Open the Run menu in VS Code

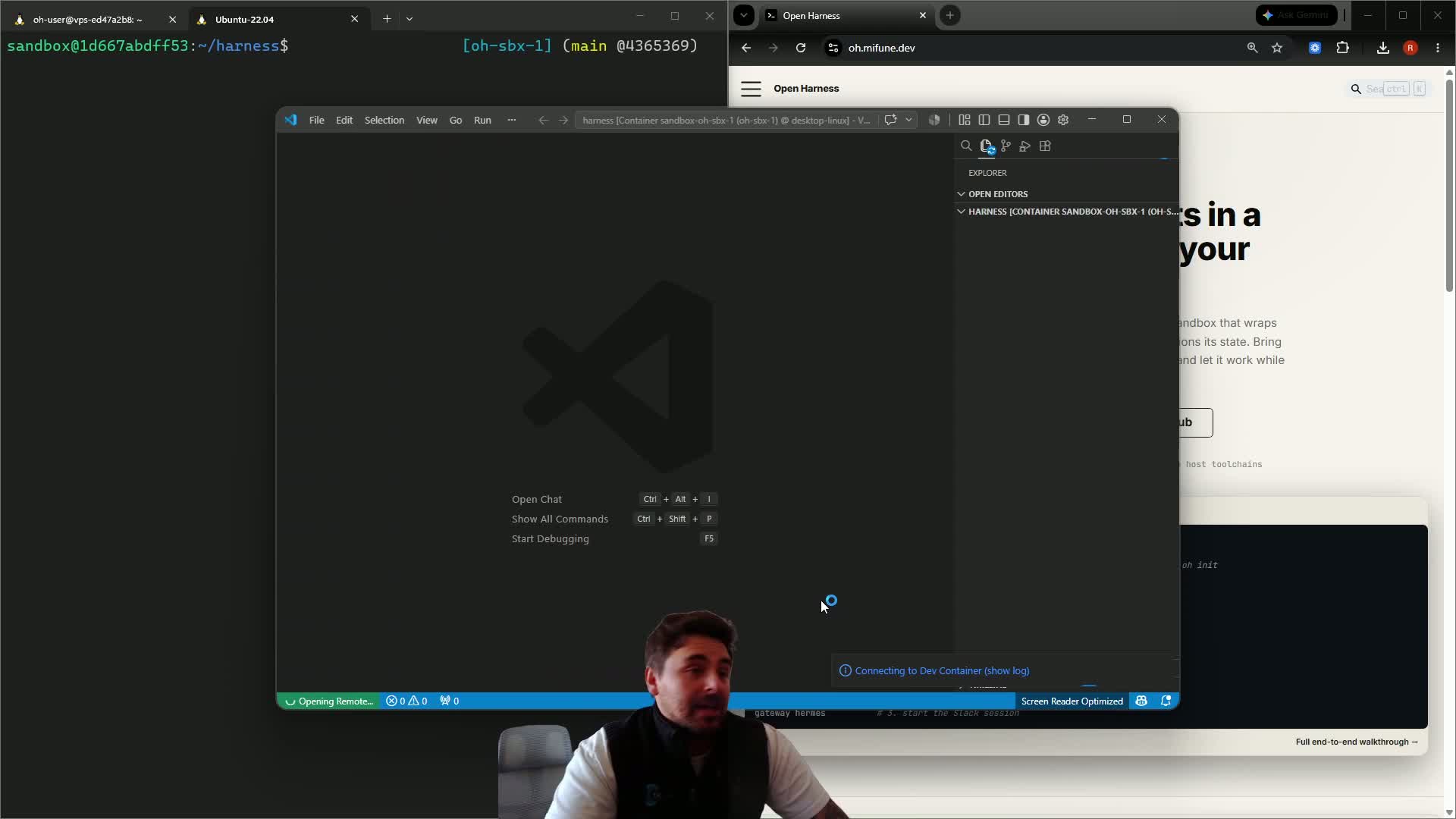click(482, 120)
